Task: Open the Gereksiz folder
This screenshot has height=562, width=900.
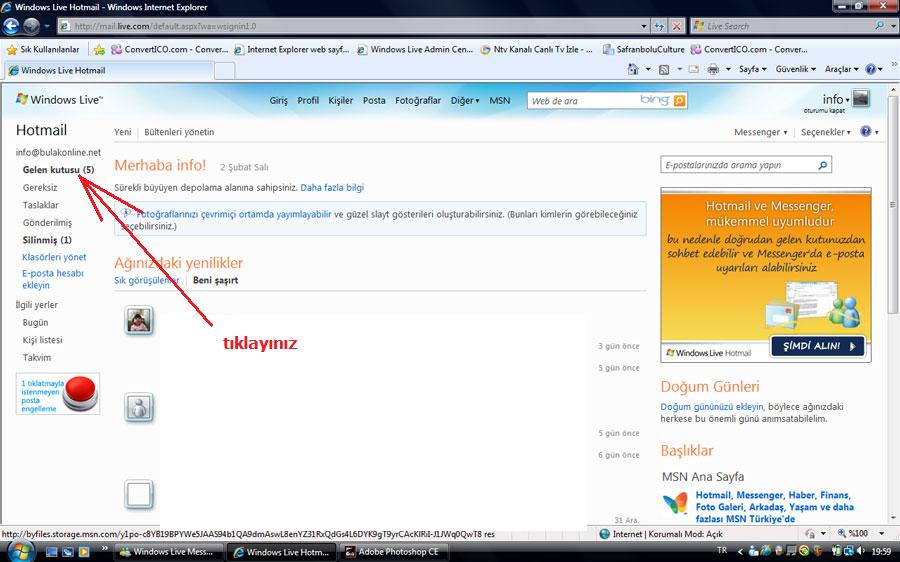Action: pyautogui.click(x=40, y=188)
